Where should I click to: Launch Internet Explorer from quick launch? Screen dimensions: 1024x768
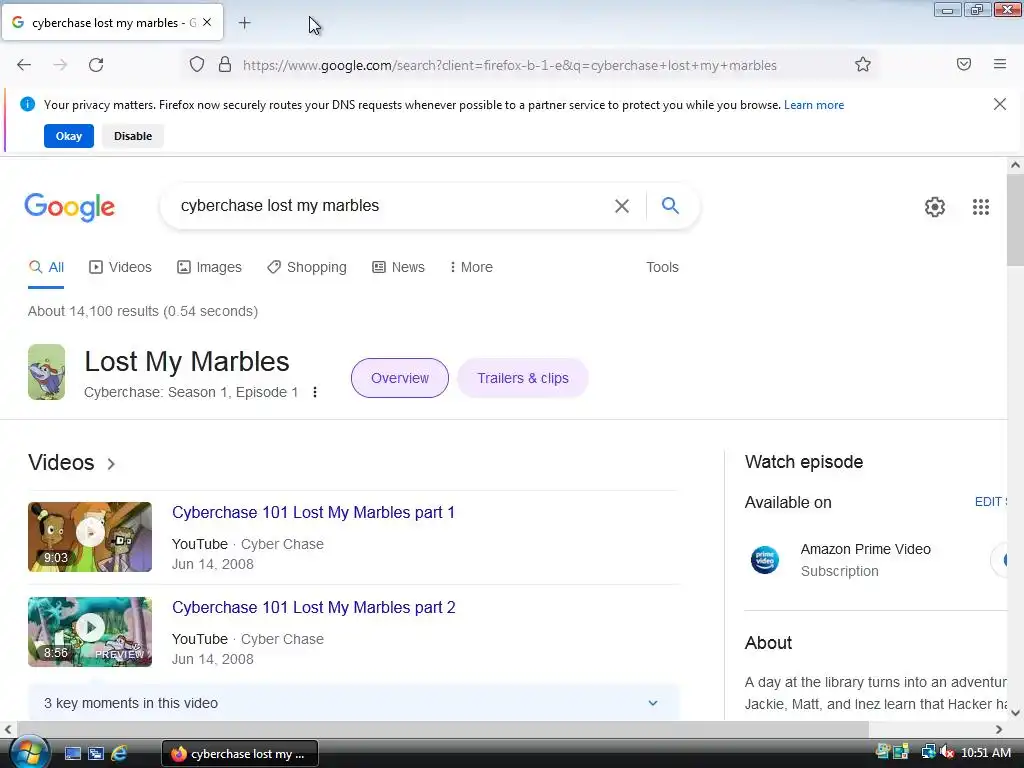[x=119, y=754]
